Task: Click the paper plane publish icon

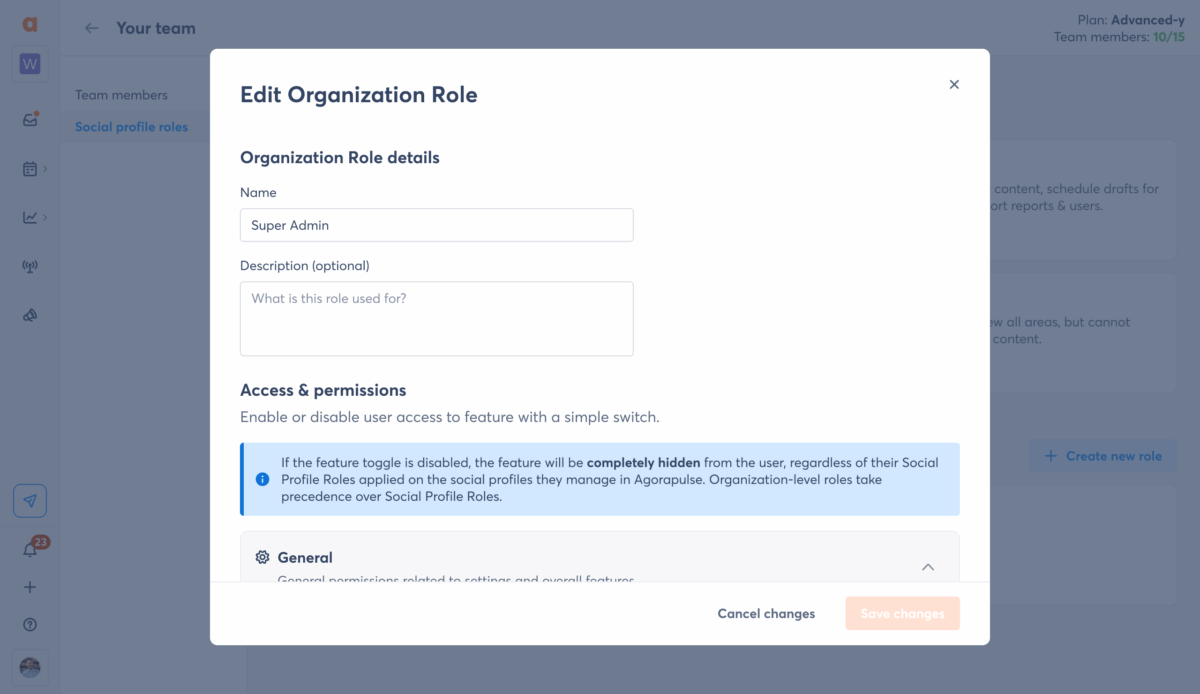Action: (30, 501)
